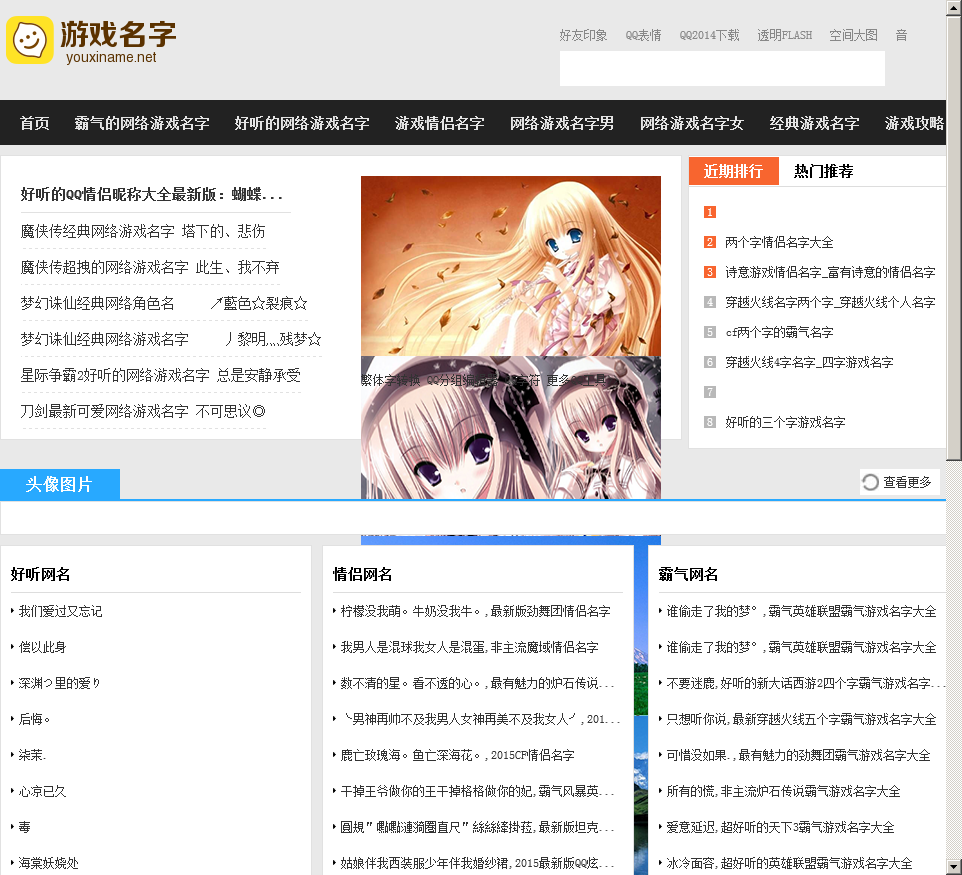Screen dimensions: 962x875
Task: Click the scrollbar down arrow
Action: [954, 868]
